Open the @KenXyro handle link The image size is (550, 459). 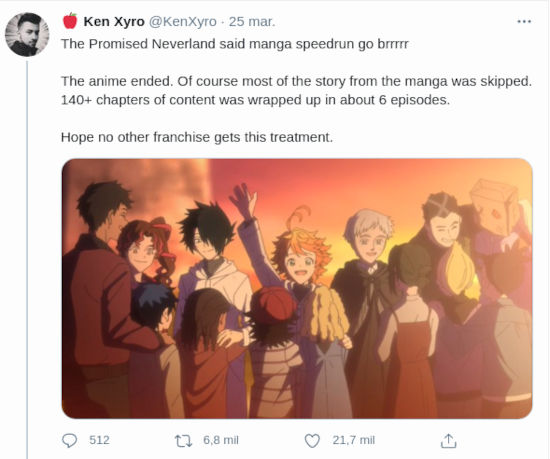coord(183,22)
